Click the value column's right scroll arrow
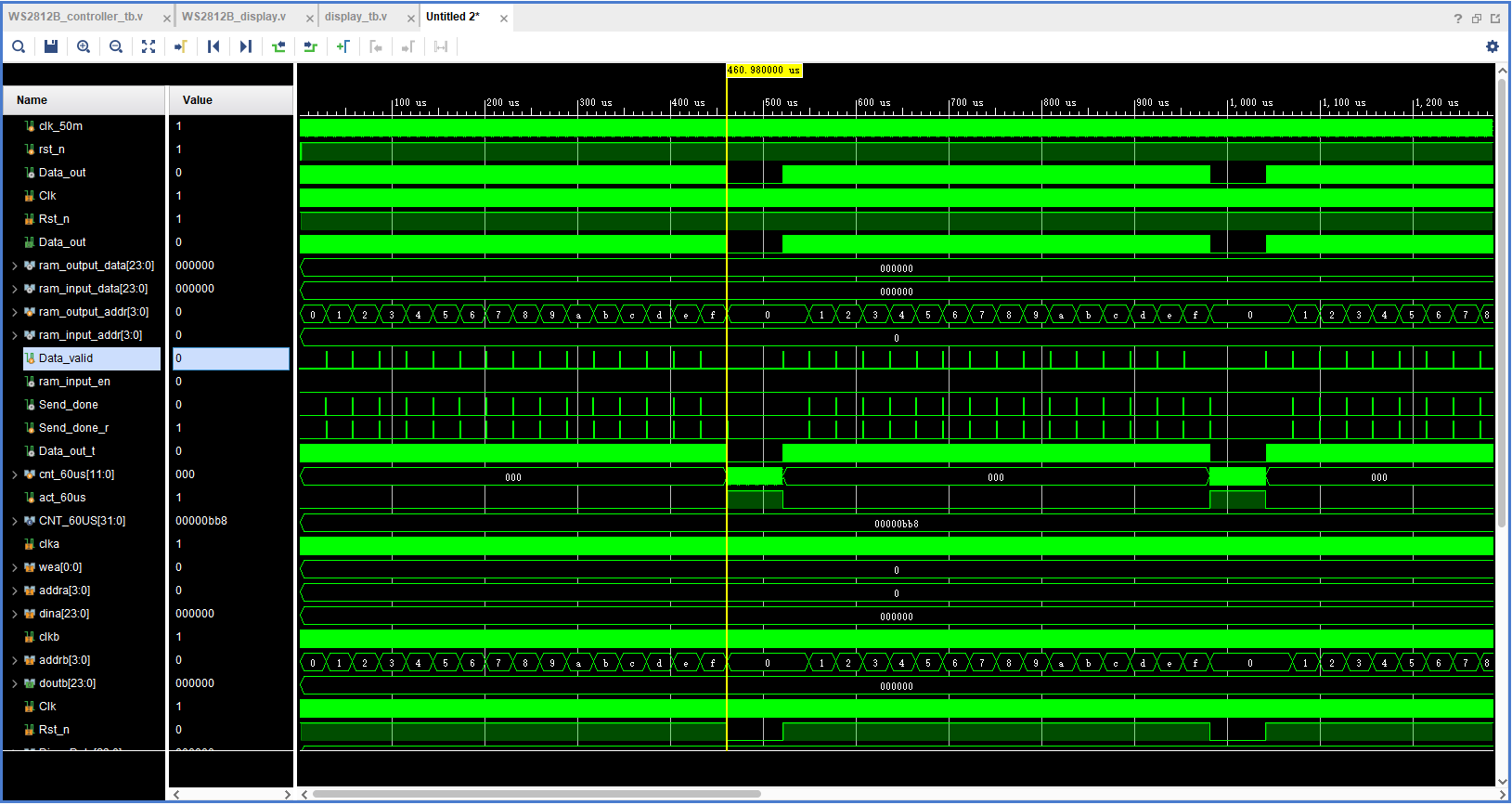The height and width of the screenshot is (805, 1512). pyautogui.click(x=287, y=795)
